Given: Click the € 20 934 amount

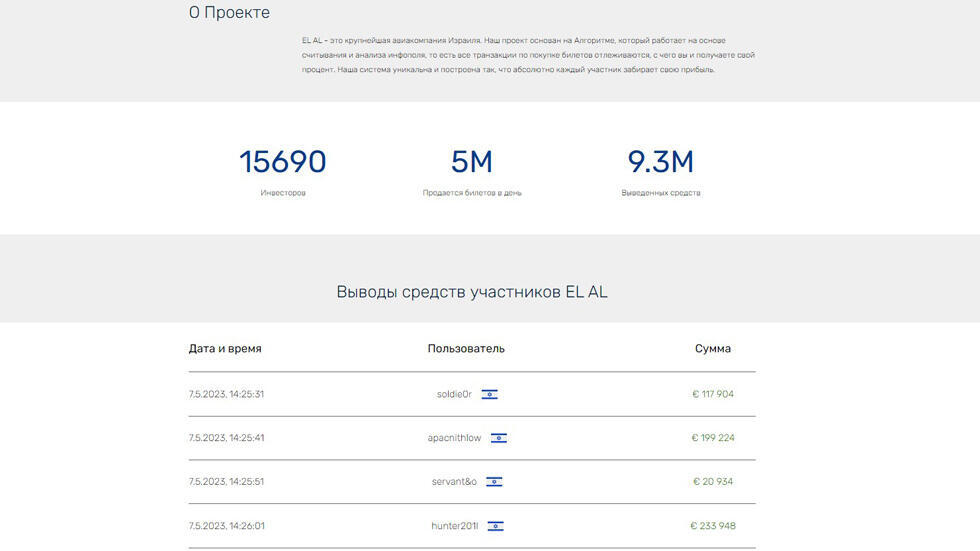Looking at the screenshot, I should 713,482.
